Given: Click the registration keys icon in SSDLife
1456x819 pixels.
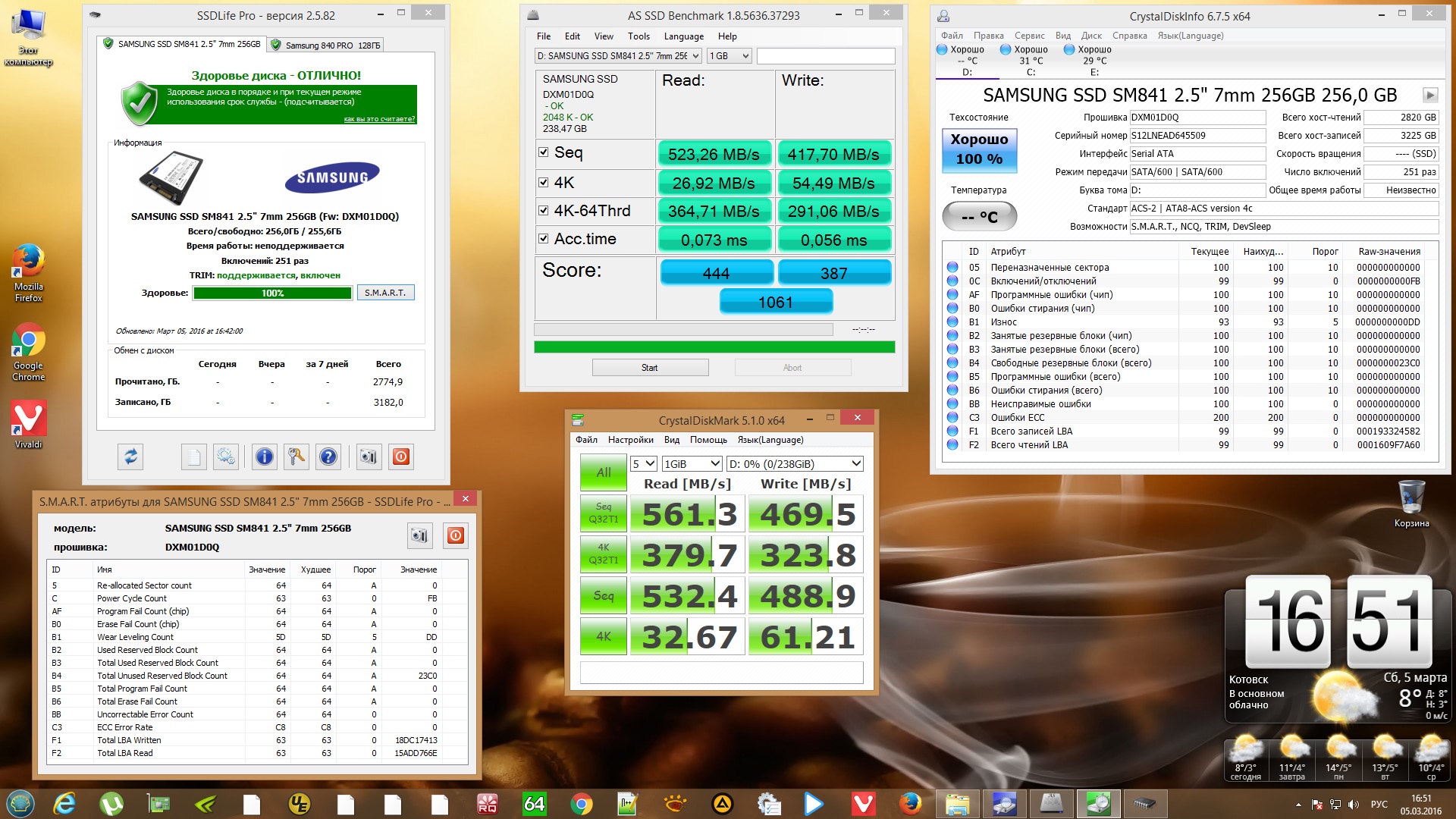Looking at the screenshot, I should tap(296, 457).
